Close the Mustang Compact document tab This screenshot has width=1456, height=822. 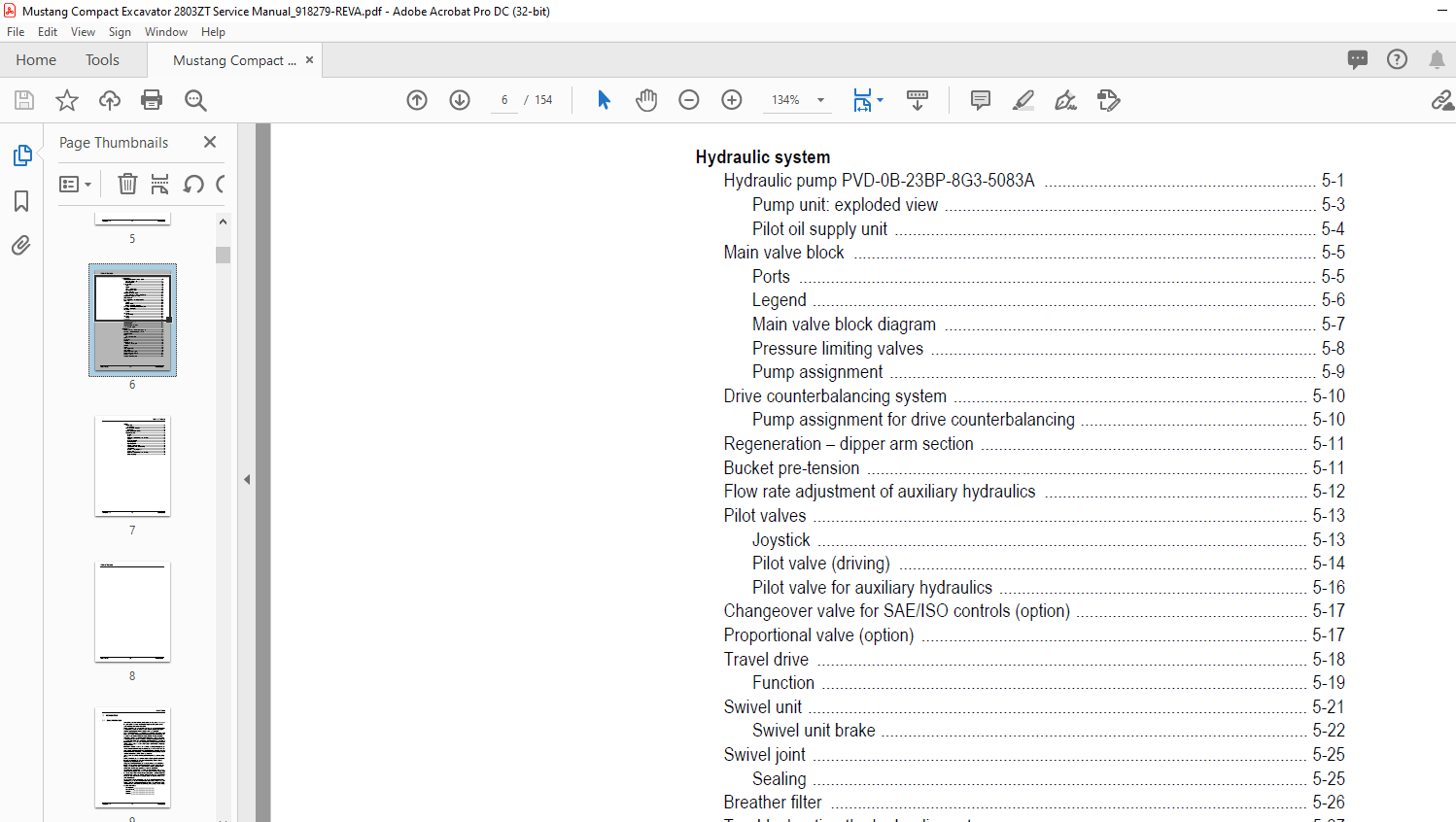pos(309,59)
